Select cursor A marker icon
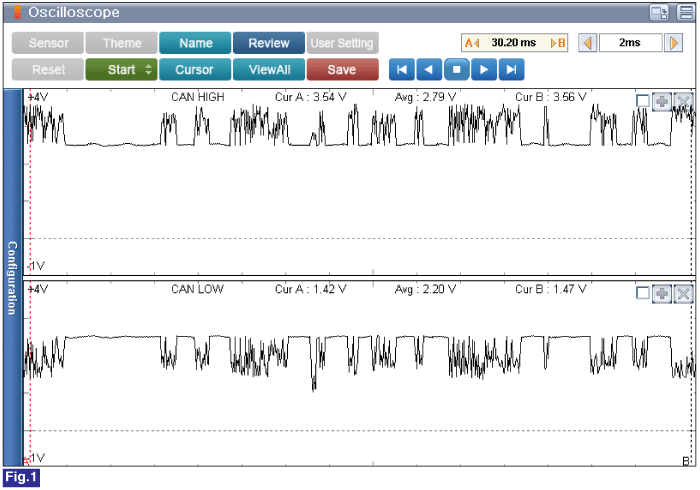The height and width of the screenshot is (490, 700). coord(471,43)
